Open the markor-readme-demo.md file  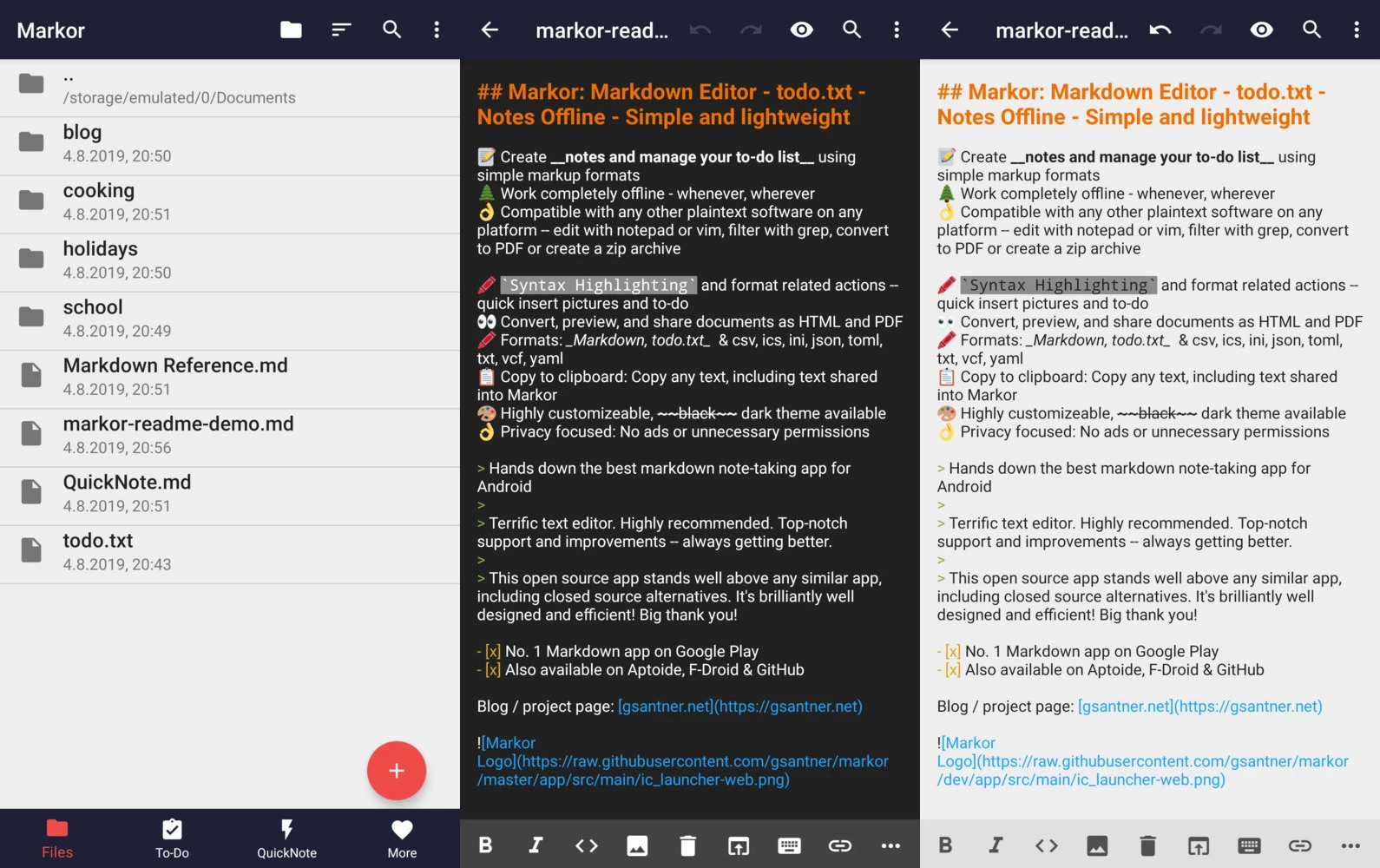(x=230, y=436)
